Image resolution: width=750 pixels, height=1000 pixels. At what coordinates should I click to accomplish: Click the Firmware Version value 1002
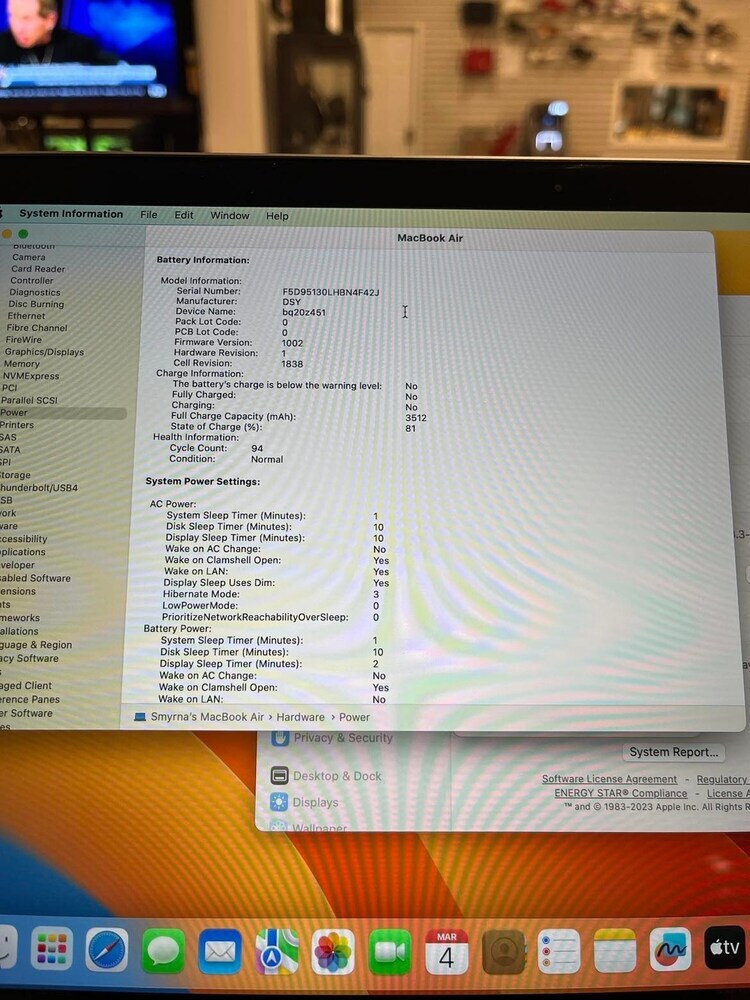click(x=292, y=343)
